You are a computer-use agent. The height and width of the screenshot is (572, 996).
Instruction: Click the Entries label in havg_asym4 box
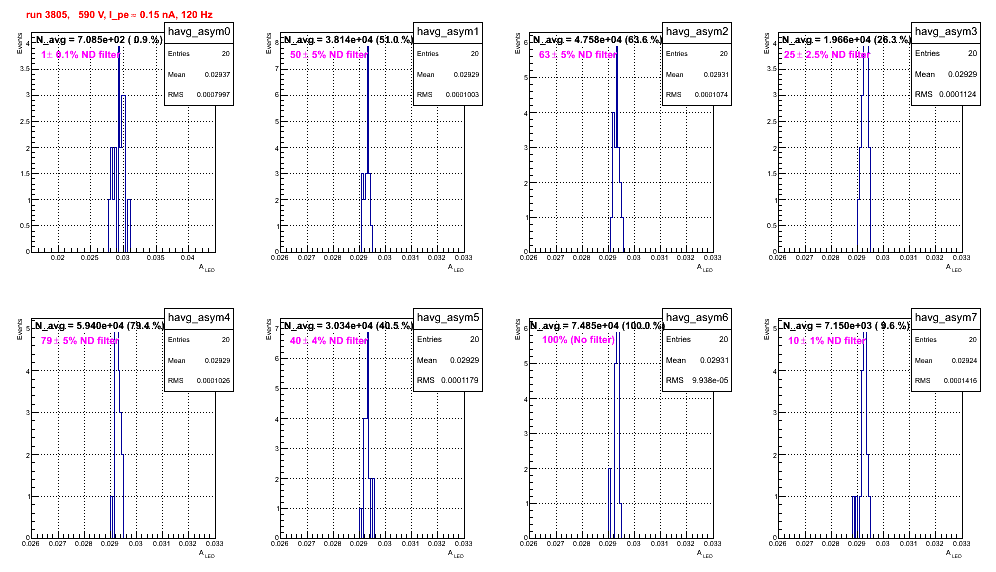click(178, 340)
